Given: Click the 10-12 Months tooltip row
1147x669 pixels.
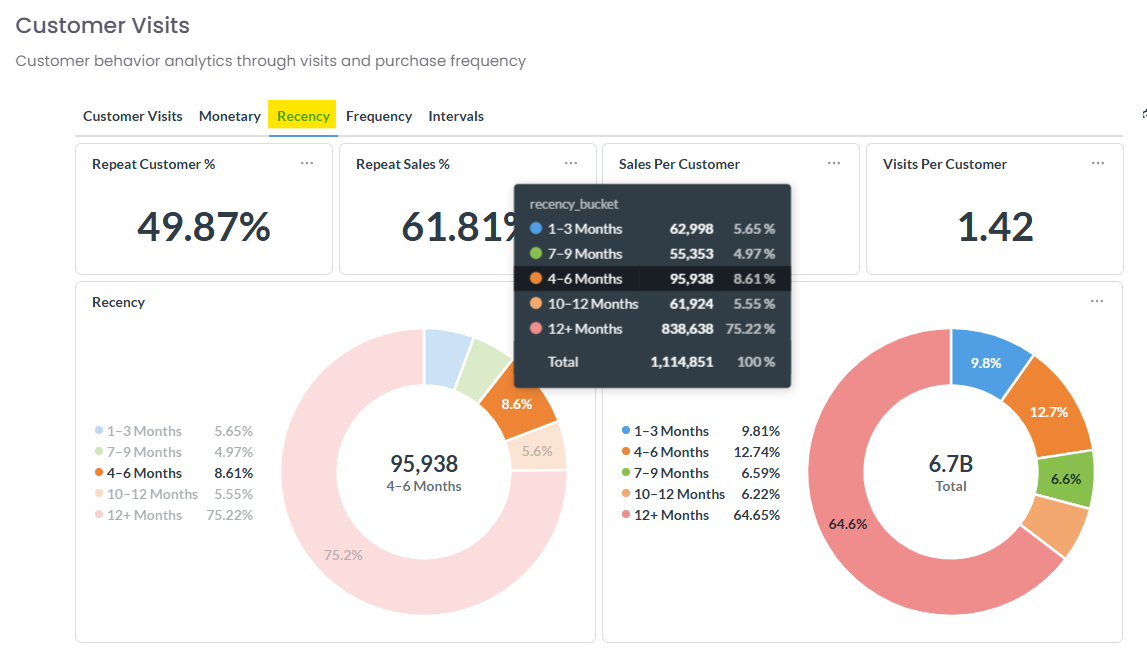Looking at the screenshot, I should point(653,304).
